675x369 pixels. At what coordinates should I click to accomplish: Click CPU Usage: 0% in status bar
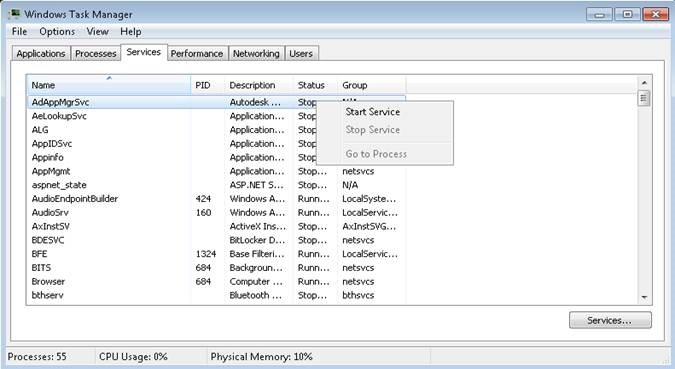point(133,357)
